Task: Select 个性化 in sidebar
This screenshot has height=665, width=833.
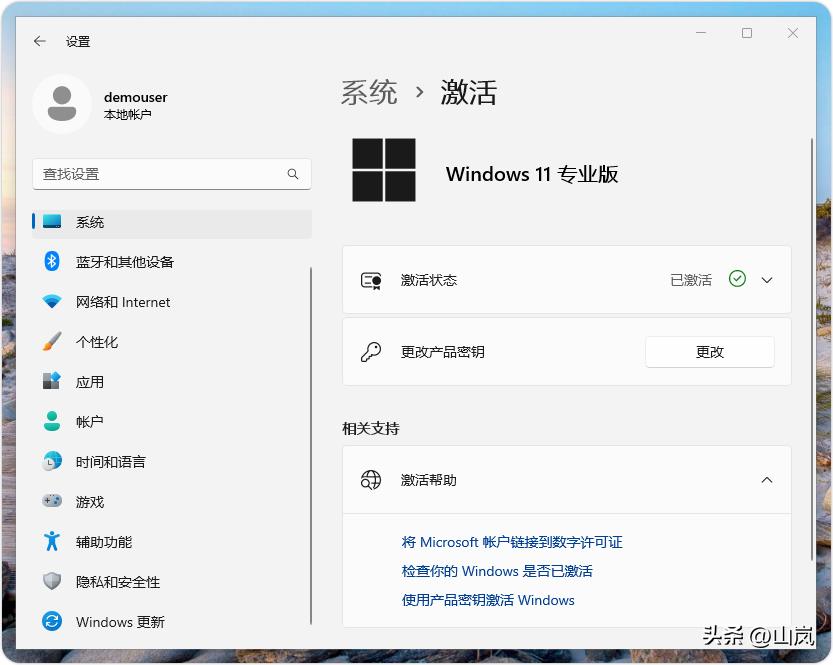Action: click(172, 342)
